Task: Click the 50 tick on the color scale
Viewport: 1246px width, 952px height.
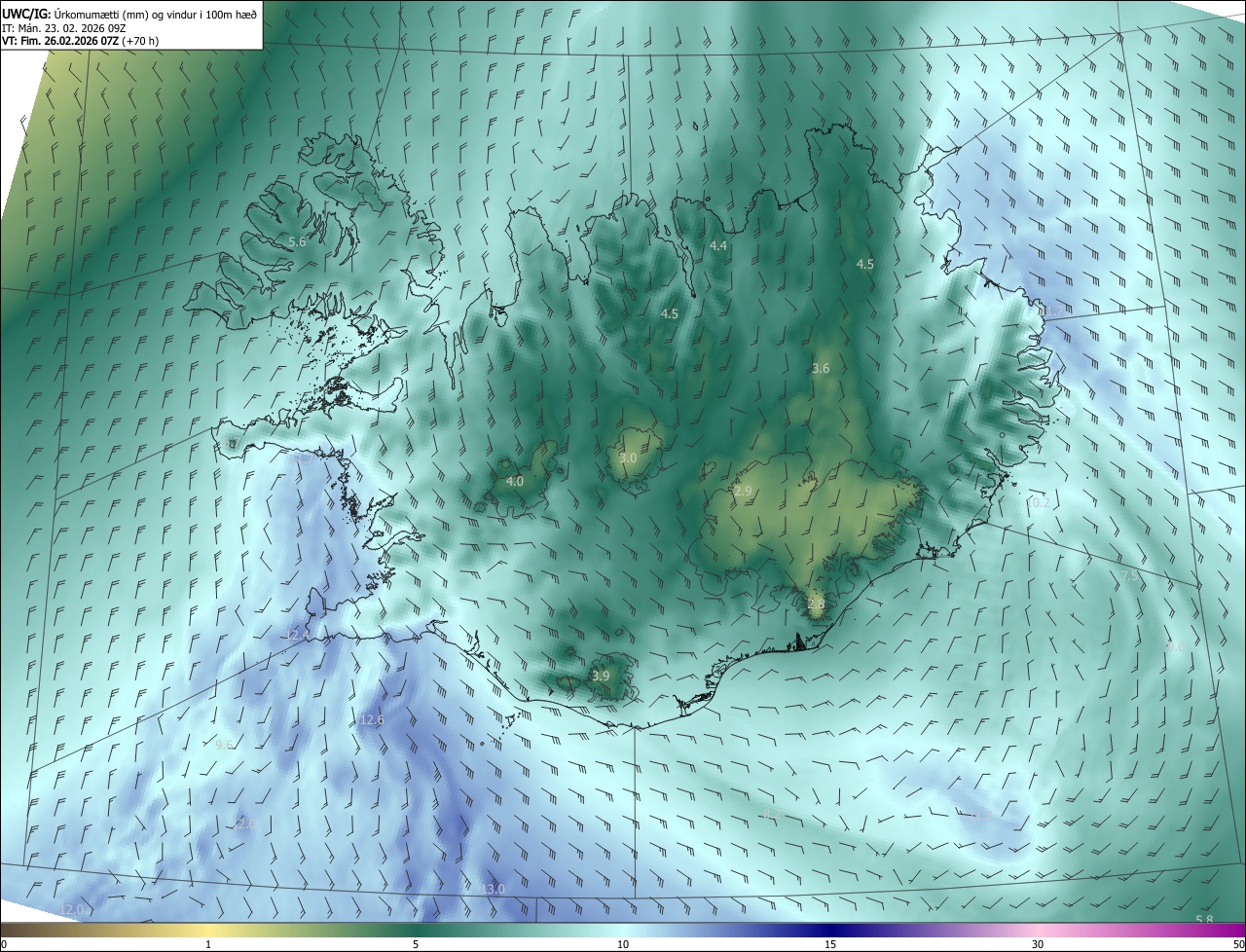Action: [1238, 944]
